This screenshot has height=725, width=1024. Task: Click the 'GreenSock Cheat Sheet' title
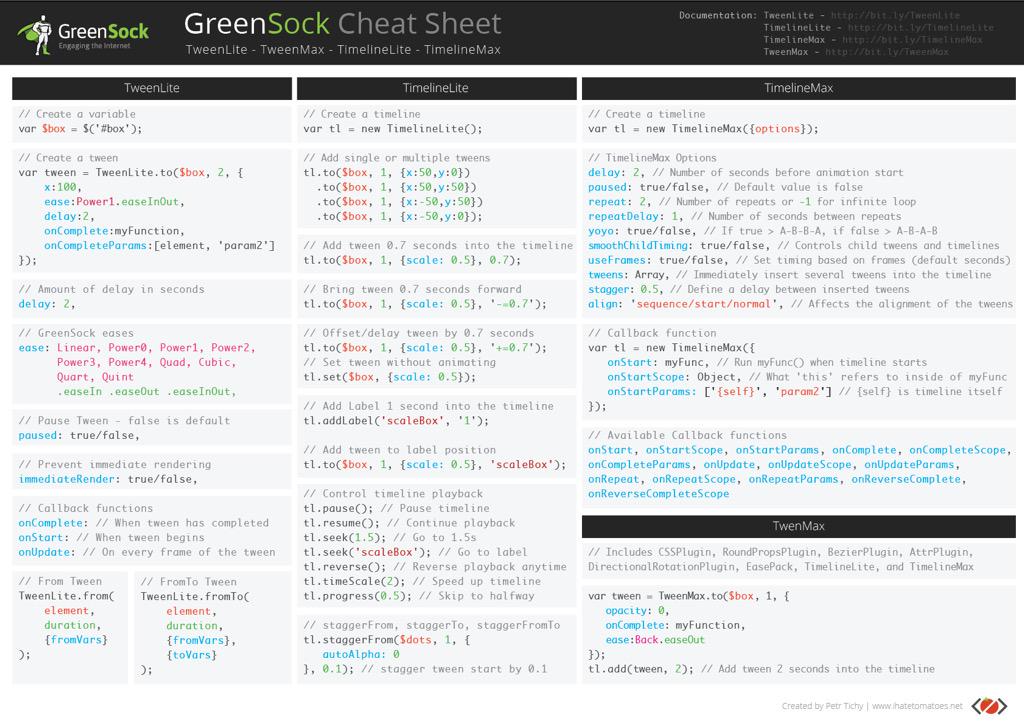[342, 24]
